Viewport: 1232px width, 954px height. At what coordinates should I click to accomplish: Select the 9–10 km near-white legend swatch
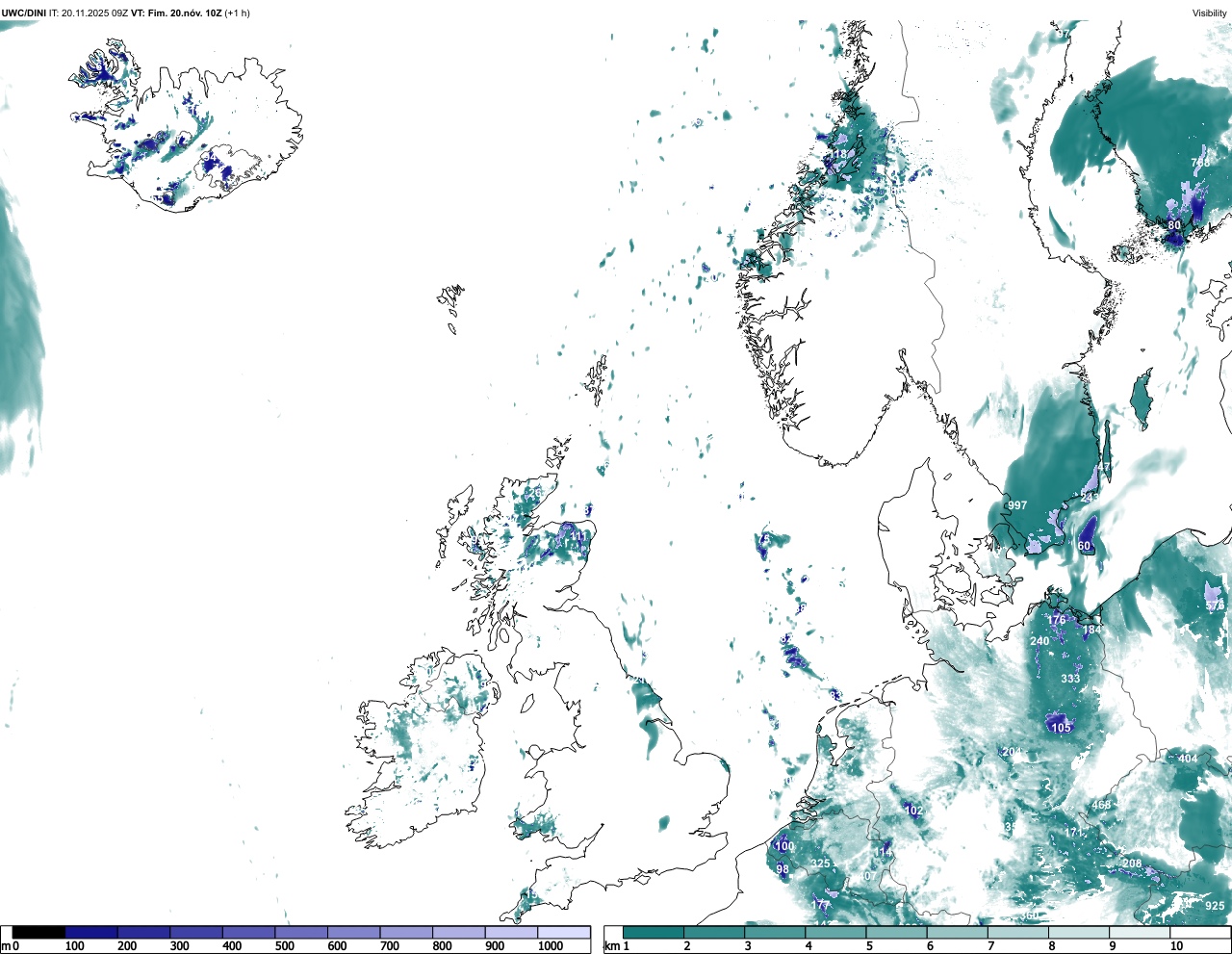click(x=1139, y=933)
